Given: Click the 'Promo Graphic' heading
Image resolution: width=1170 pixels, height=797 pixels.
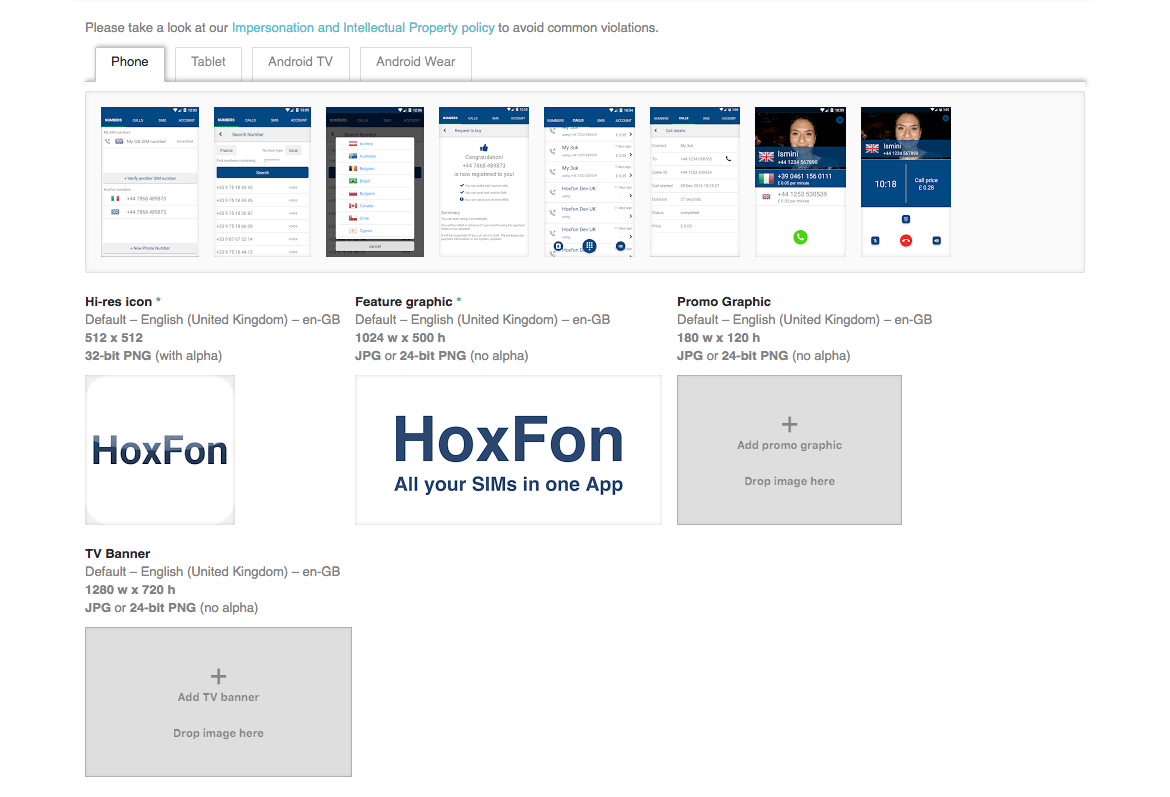Looking at the screenshot, I should [x=724, y=301].
